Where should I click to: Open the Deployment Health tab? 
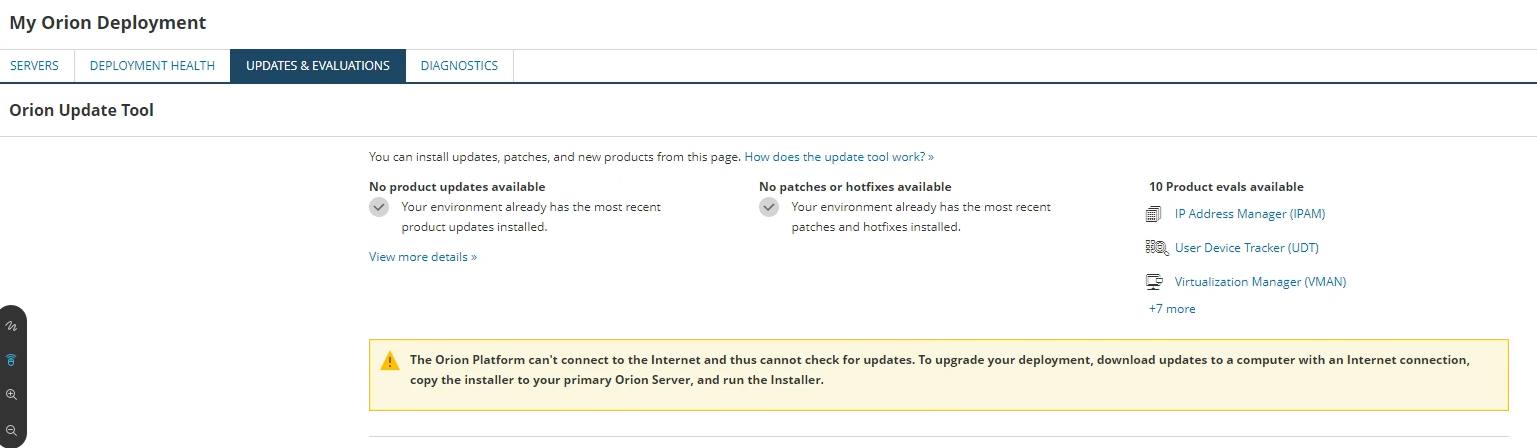pos(152,66)
